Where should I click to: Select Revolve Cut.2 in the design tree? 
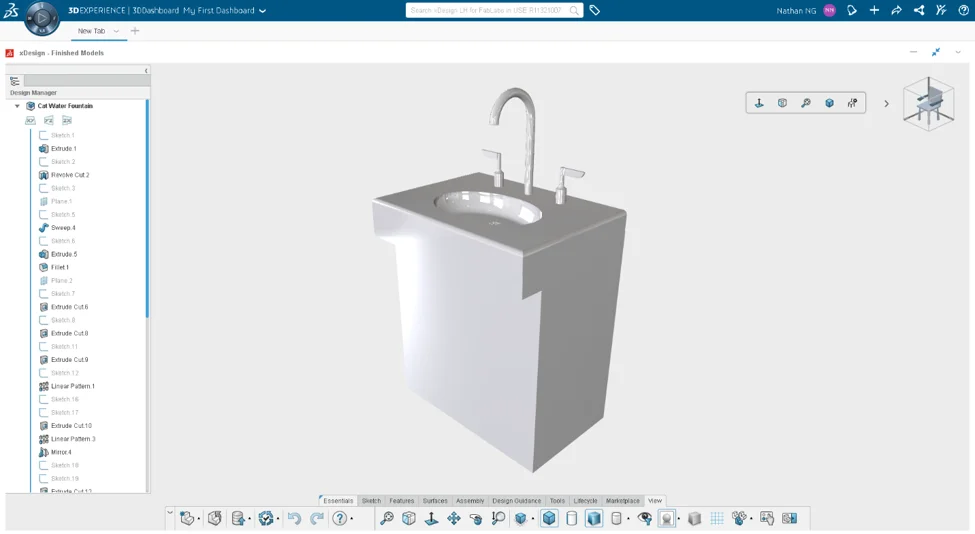pyautogui.click(x=70, y=175)
